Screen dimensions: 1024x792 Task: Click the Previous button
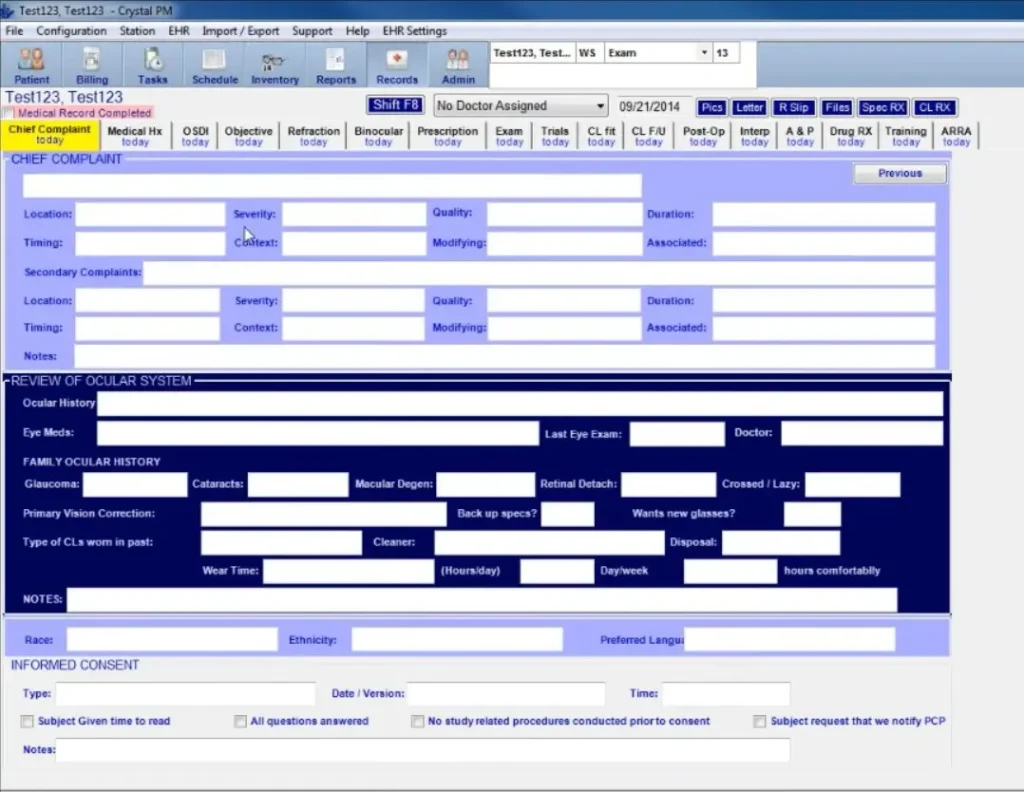[898, 173]
